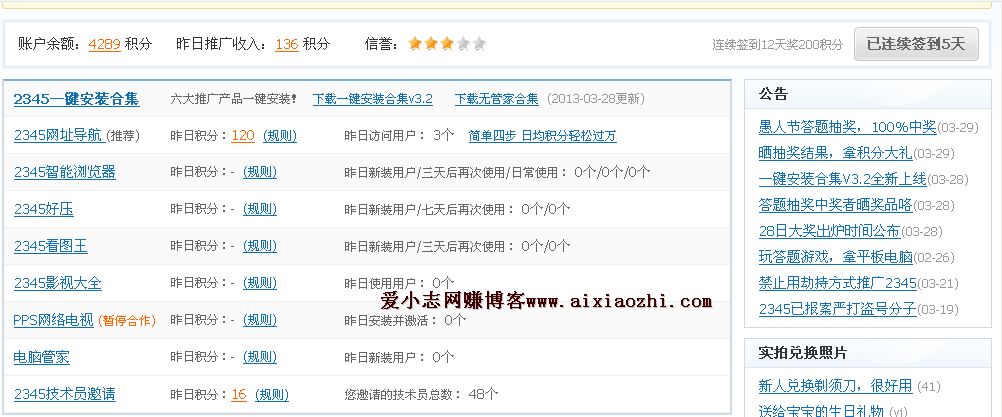Click the 已连续签到5天 sign-in button

(x=916, y=44)
